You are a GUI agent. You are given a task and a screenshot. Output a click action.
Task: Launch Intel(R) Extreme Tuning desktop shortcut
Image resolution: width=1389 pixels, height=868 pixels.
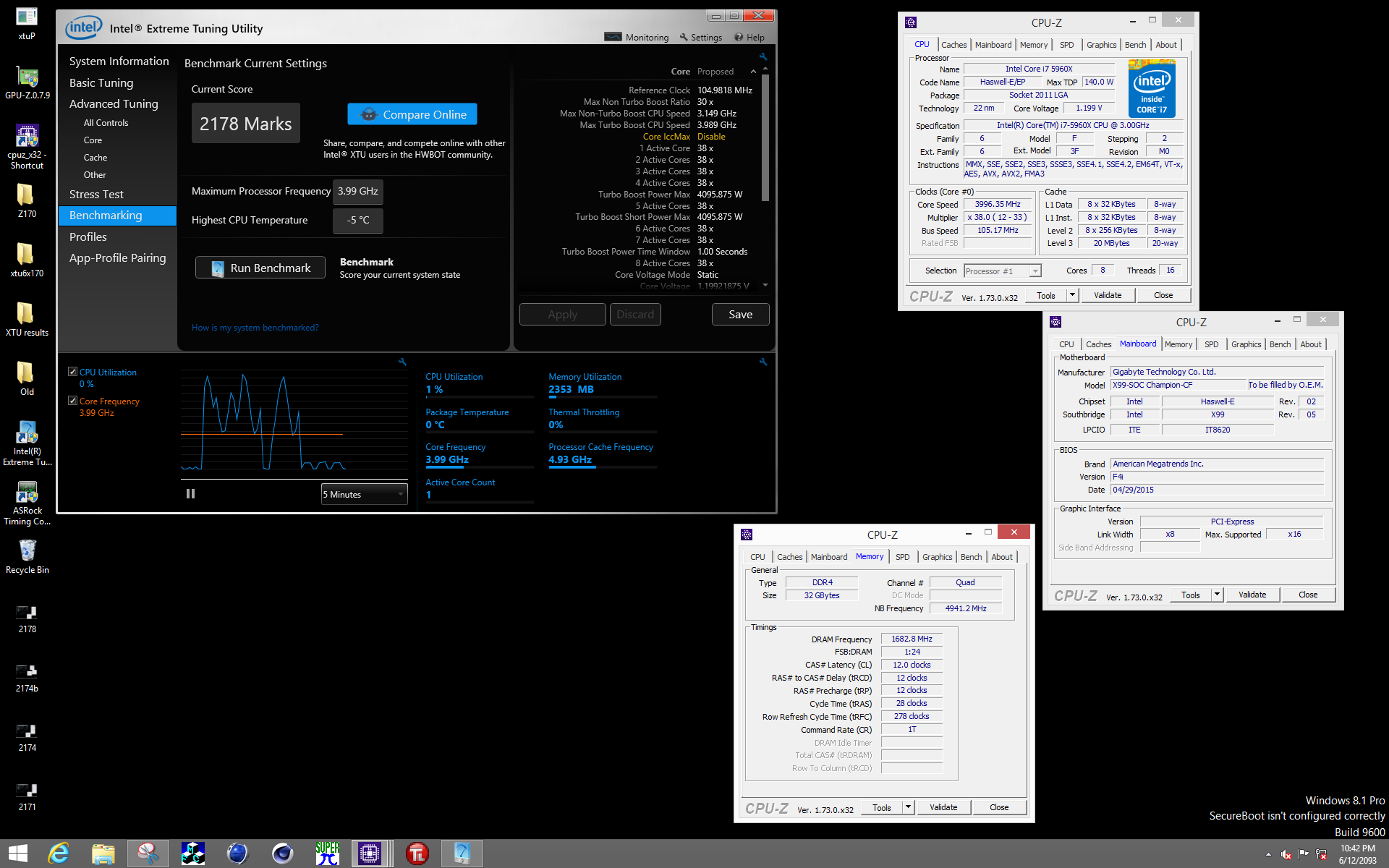(27, 443)
